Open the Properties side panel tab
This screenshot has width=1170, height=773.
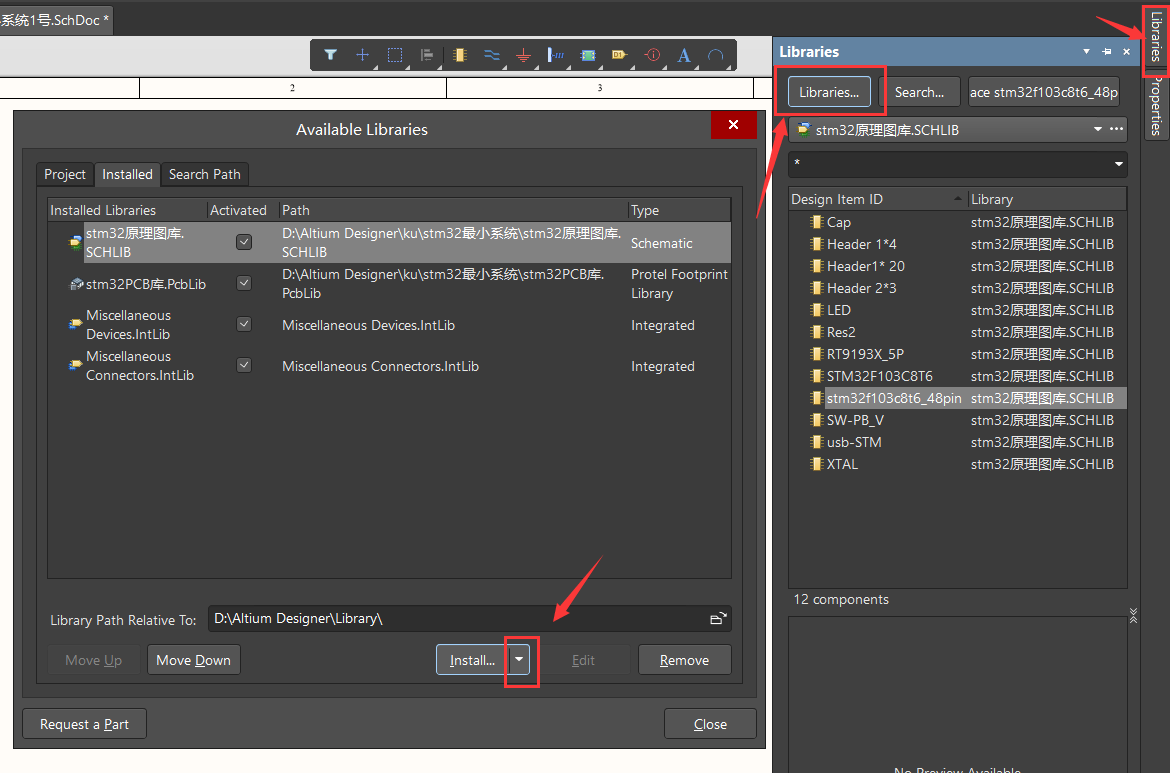1156,106
